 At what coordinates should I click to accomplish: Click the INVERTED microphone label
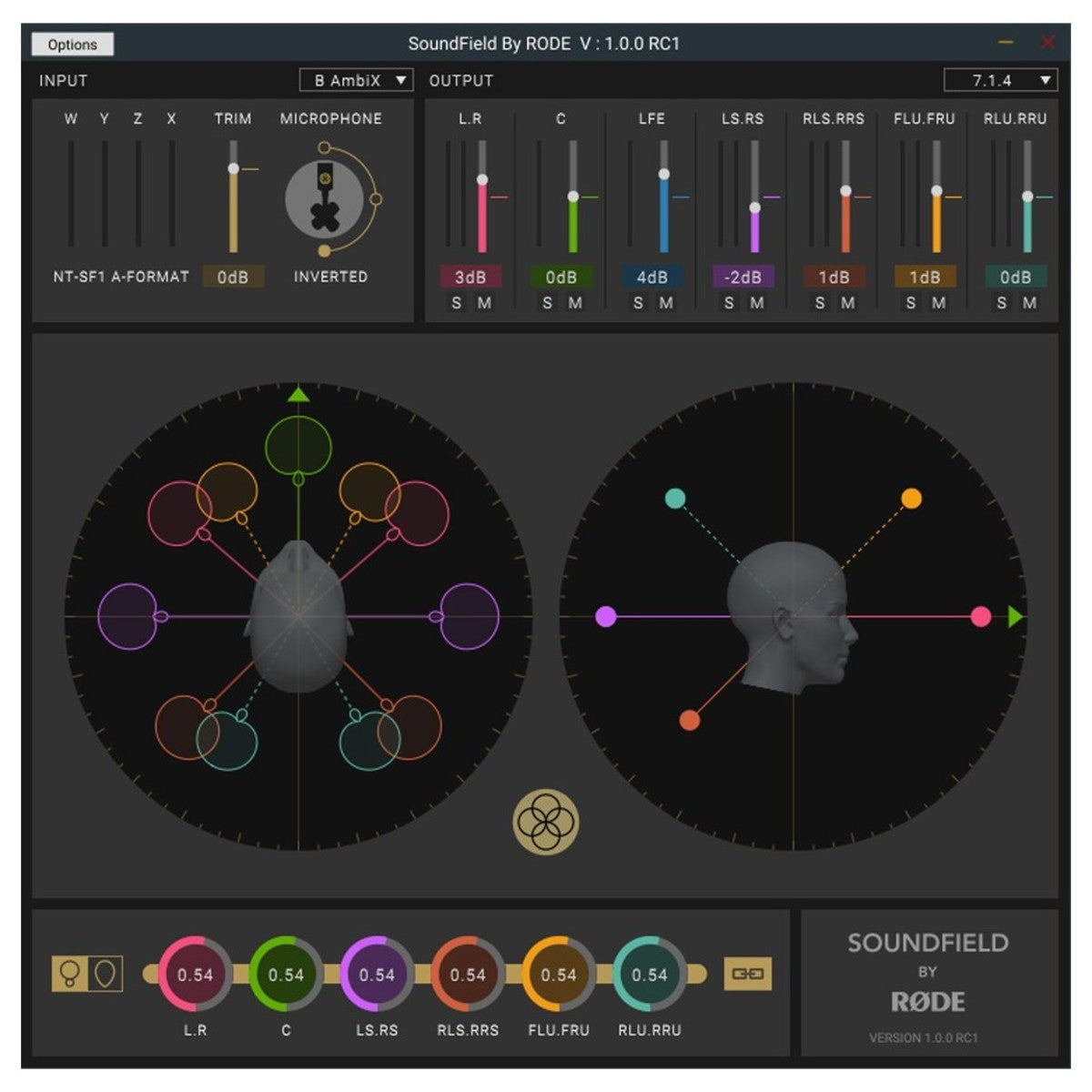[x=330, y=277]
